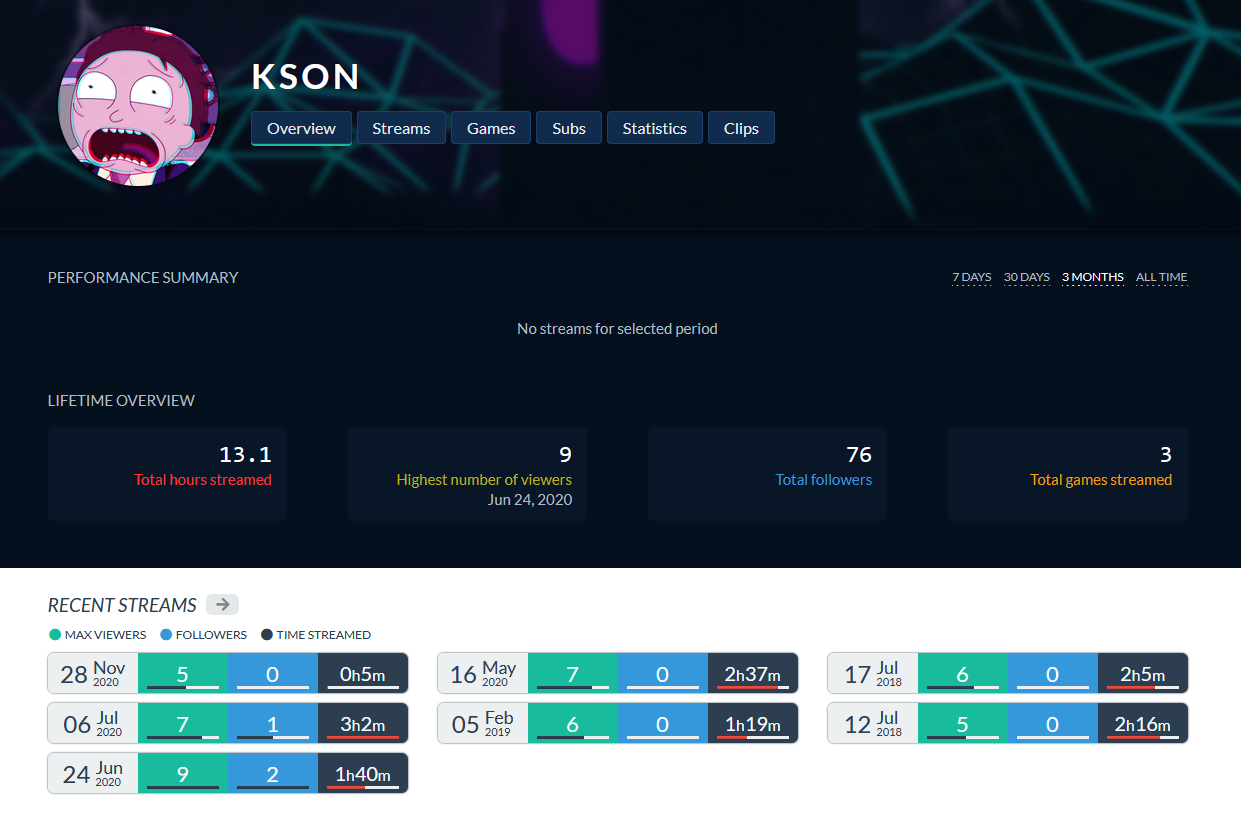Click the MAX VIEWERS legend dot

[55, 635]
